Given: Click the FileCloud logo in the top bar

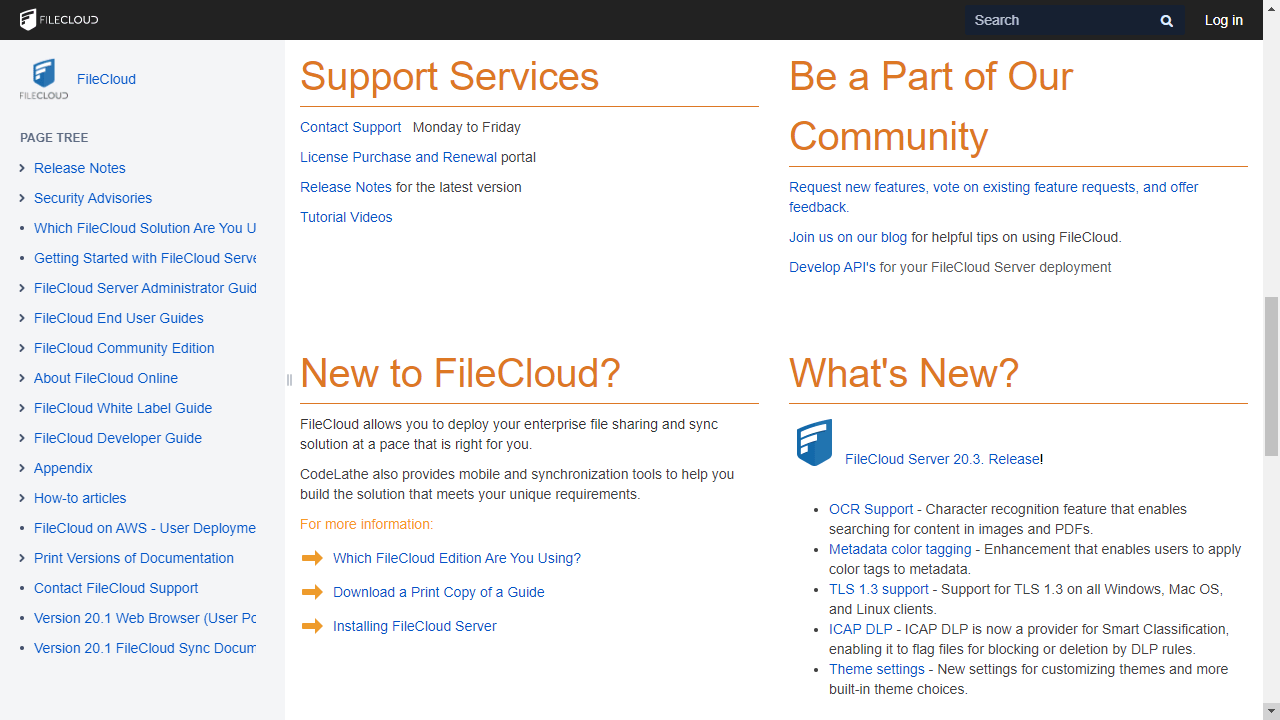Looking at the screenshot, I should tap(59, 20).
